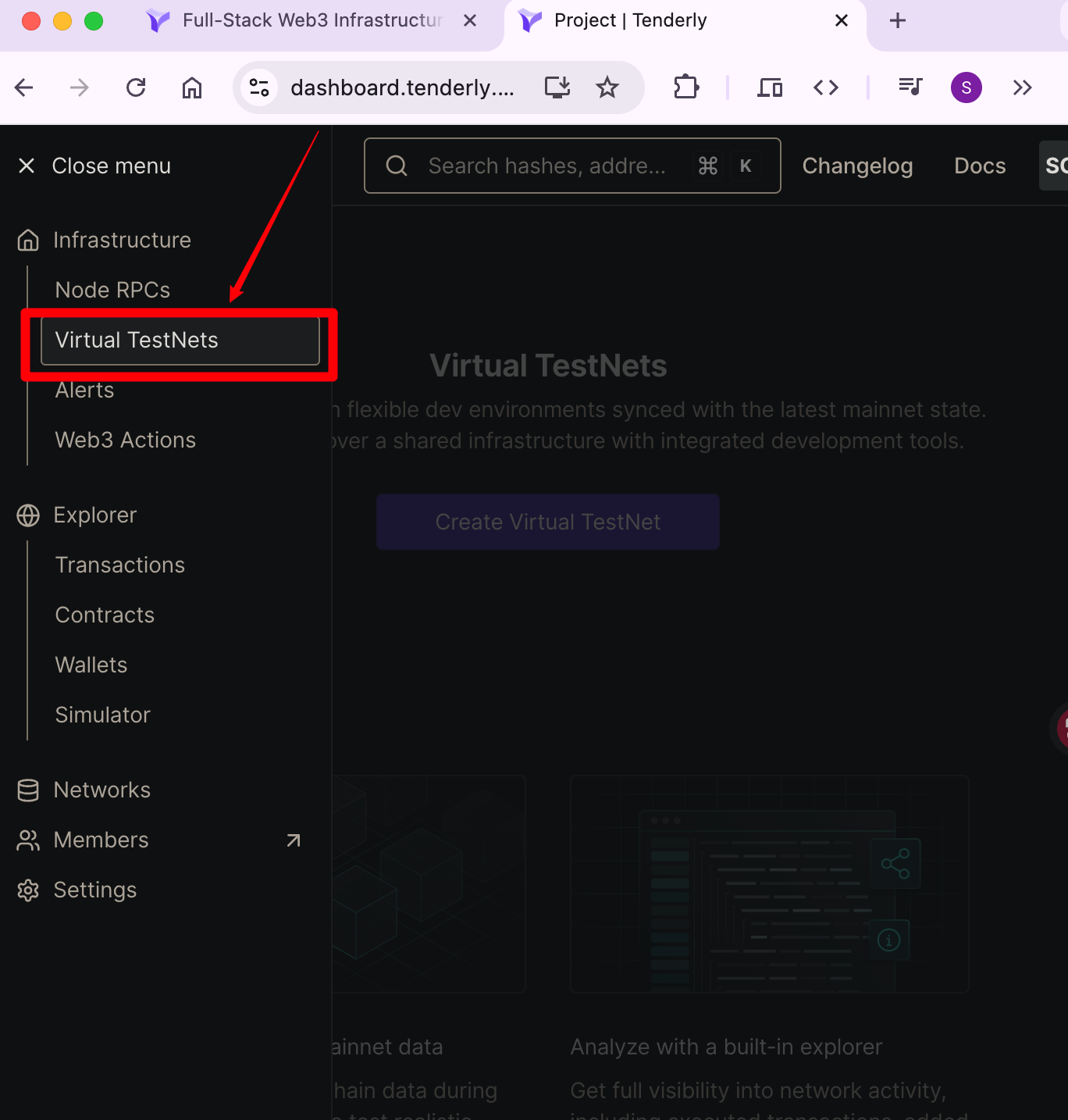Open a new browser tab with plus

coord(898,20)
